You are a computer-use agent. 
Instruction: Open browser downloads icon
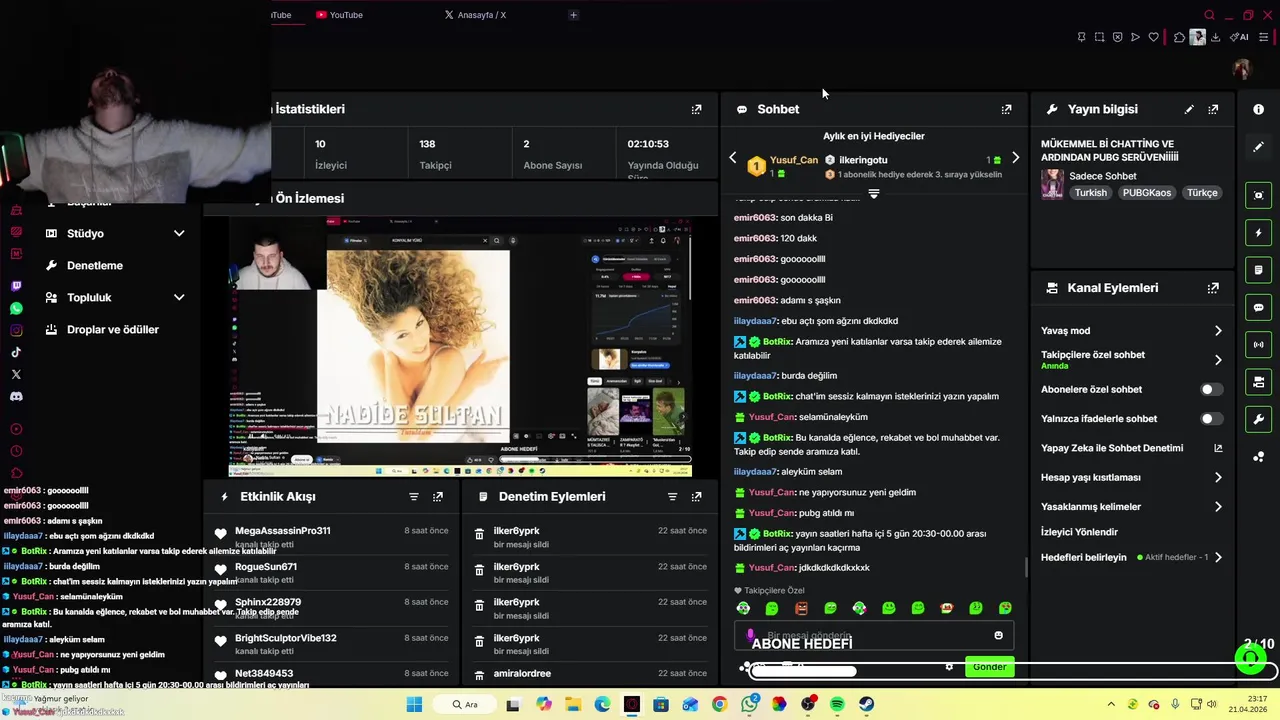[x=1215, y=37]
